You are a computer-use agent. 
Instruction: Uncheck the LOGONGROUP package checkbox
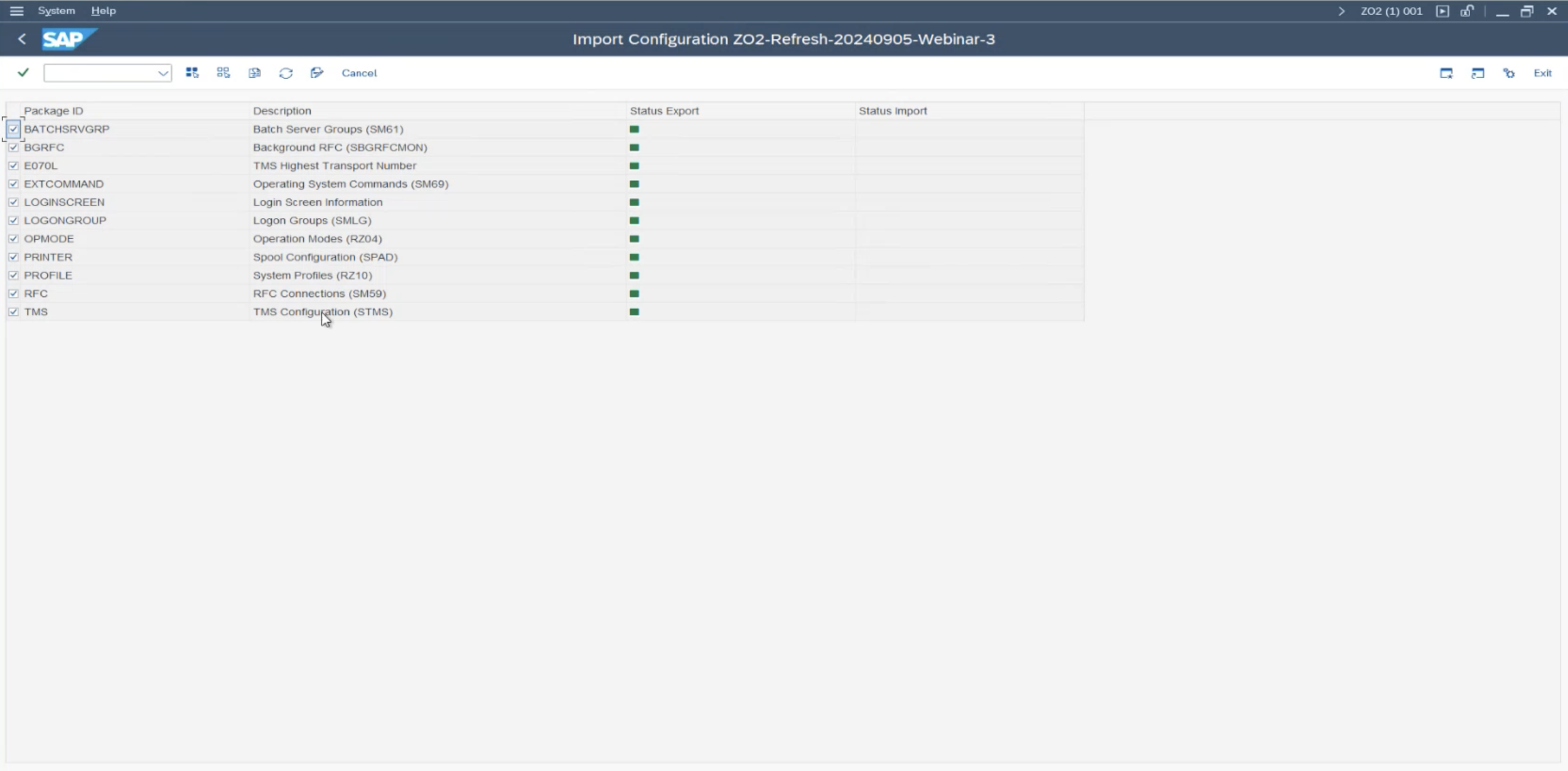click(13, 220)
